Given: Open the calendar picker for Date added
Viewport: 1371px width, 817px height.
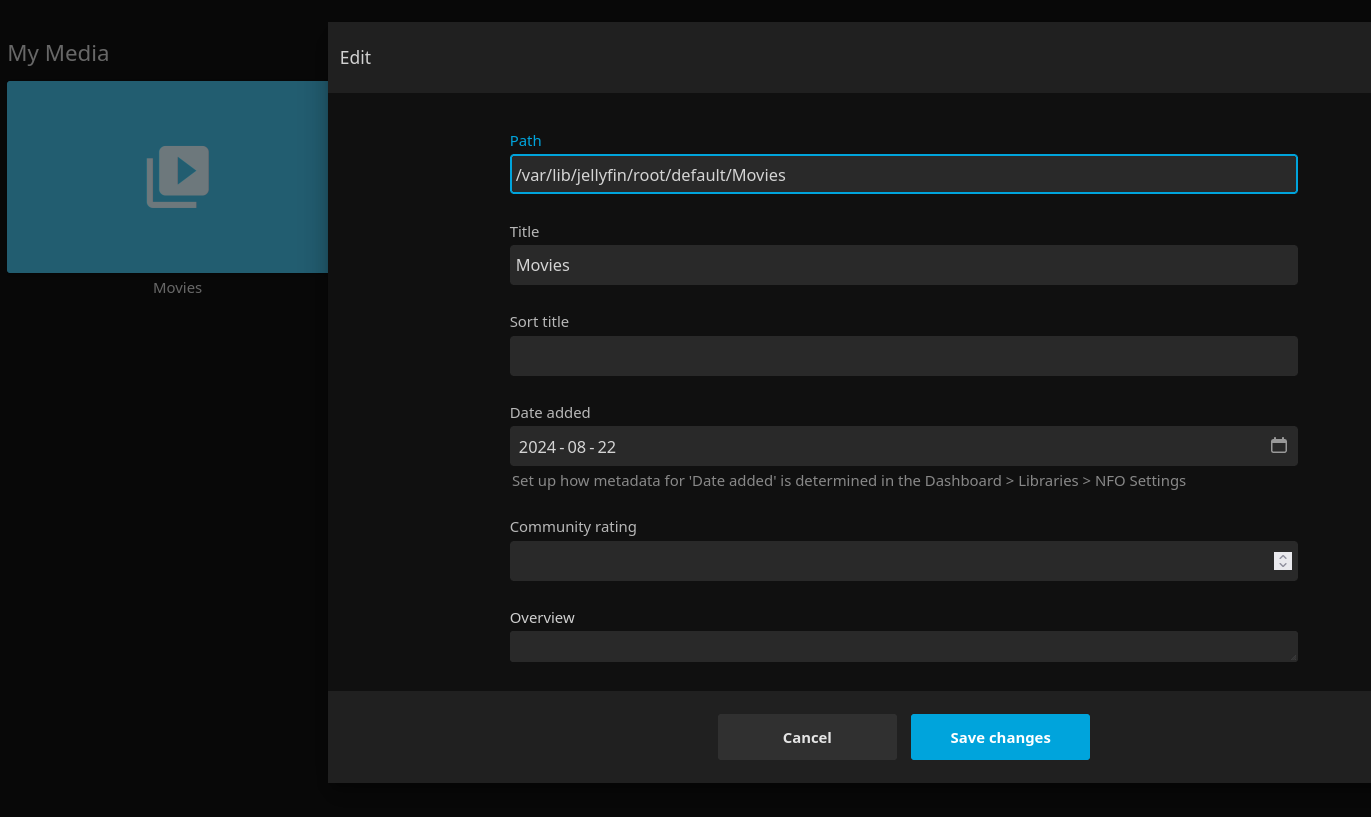Looking at the screenshot, I should point(1278,446).
